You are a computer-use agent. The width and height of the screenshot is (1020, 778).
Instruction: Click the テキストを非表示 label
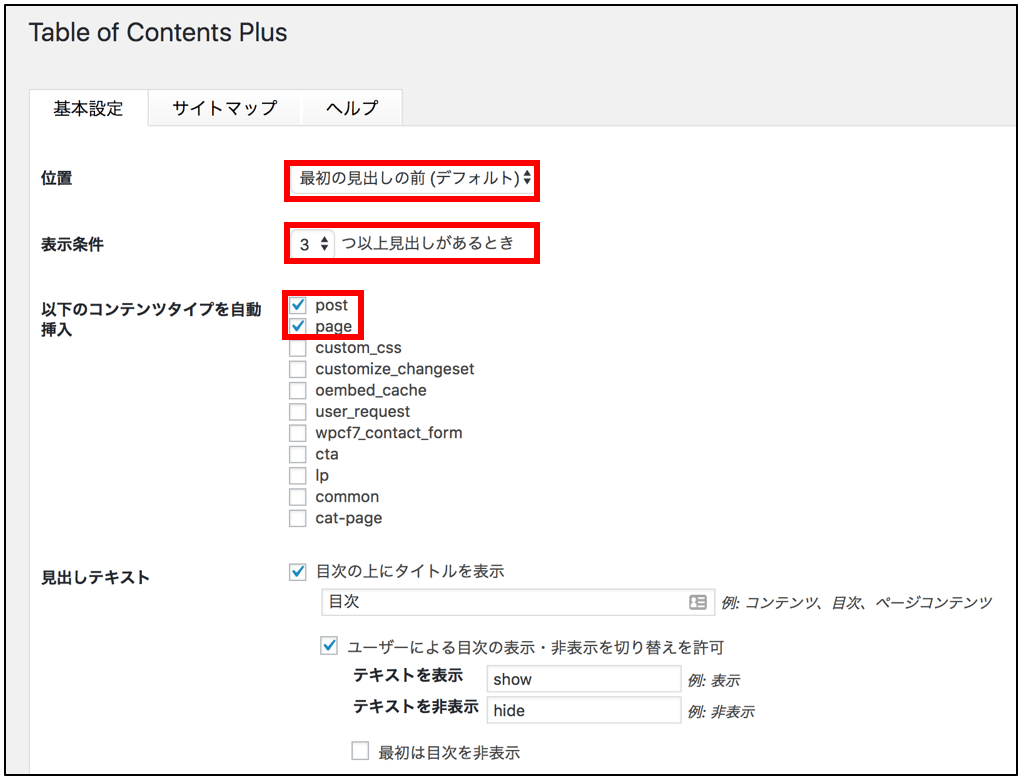416,706
